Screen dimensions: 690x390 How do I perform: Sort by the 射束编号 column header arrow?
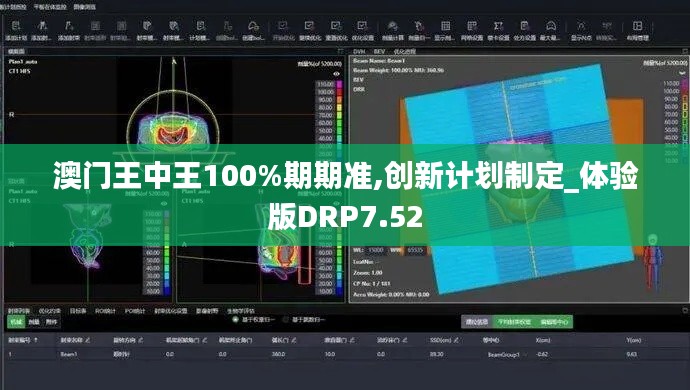click(x=36, y=340)
